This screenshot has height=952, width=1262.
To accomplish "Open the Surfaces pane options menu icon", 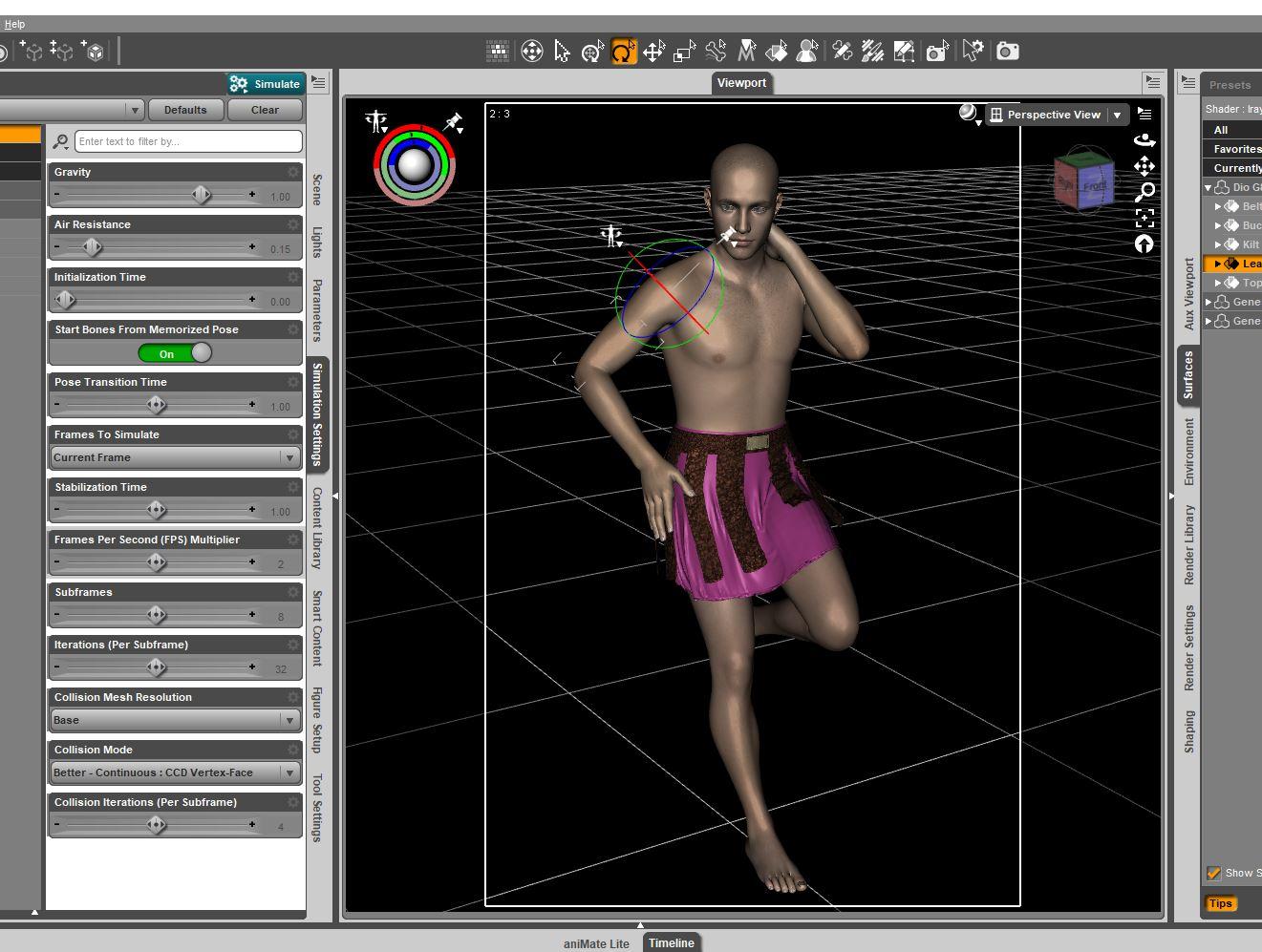I will point(1187,83).
